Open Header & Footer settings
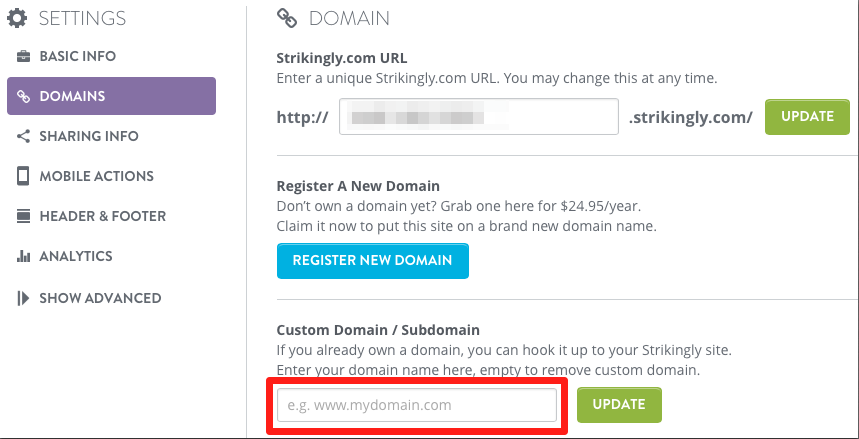Image resolution: width=859 pixels, height=439 pixels. (102, 216)
